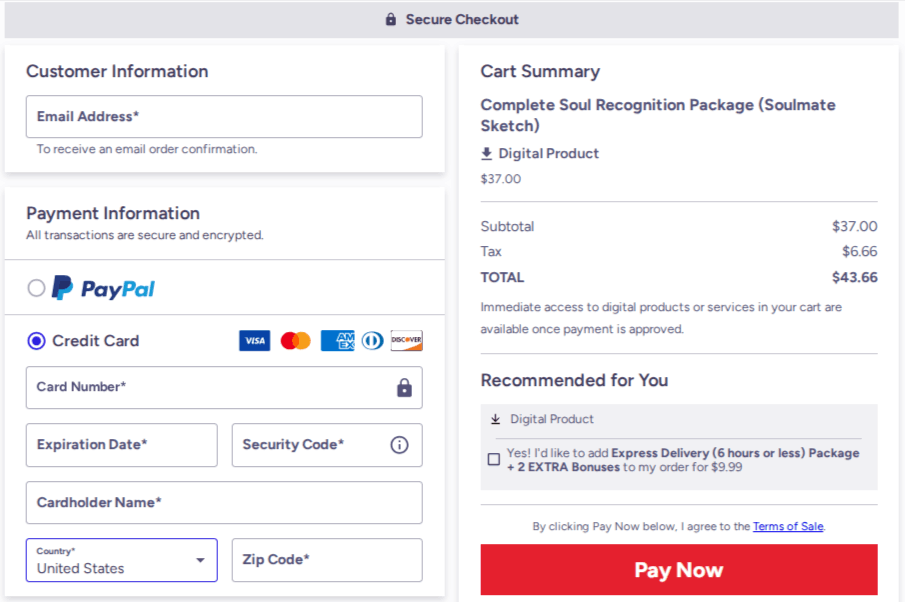Click the Zip Code field
The image size is (905, 602).
327,560
